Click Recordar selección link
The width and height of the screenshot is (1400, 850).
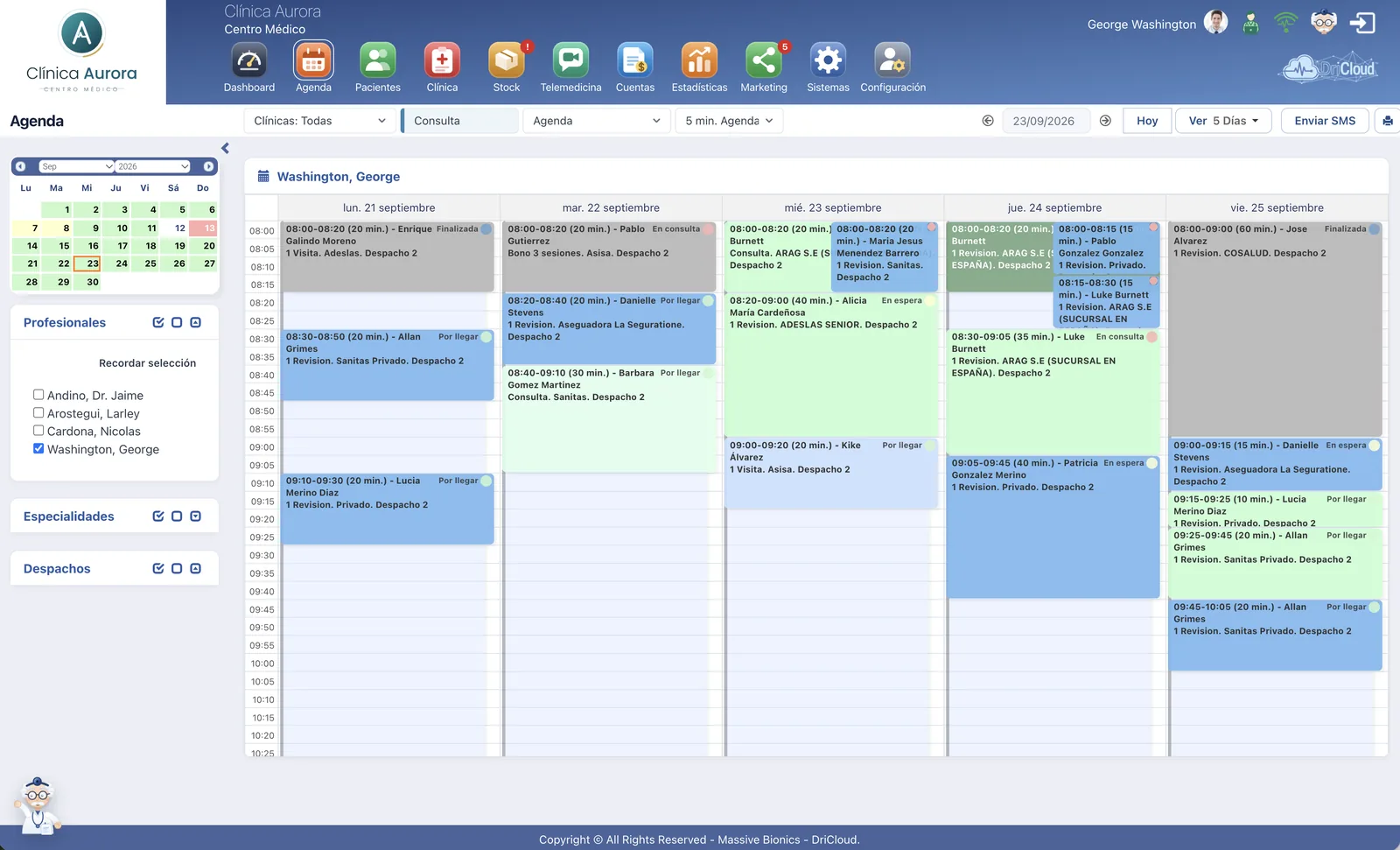pyautogui.click(x=147, y=363)
